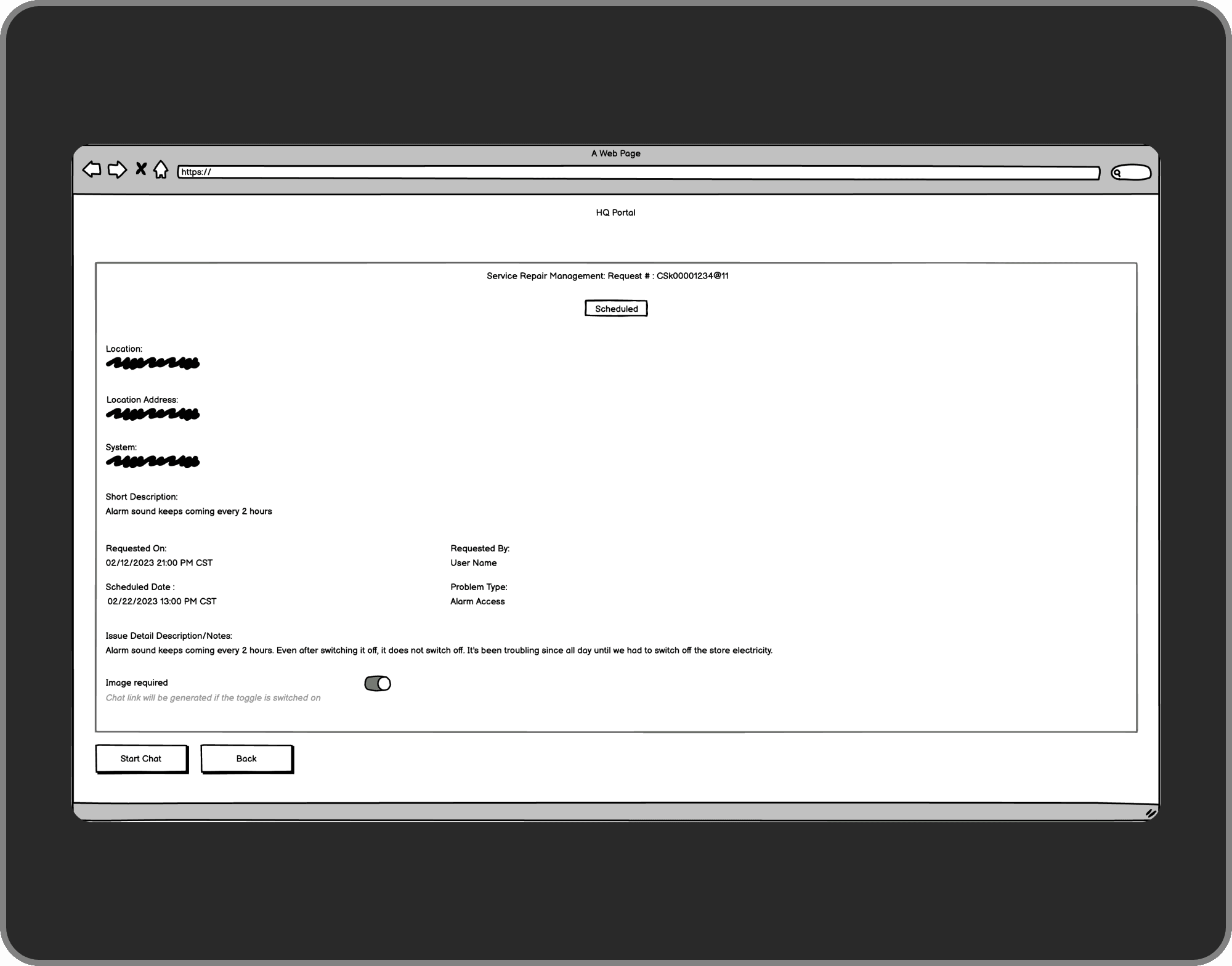Viewport: 1232px width, 966px height.
Task: Click the Service Repair Management request heading
Action: pyautogui.click(x=607, y=276)
